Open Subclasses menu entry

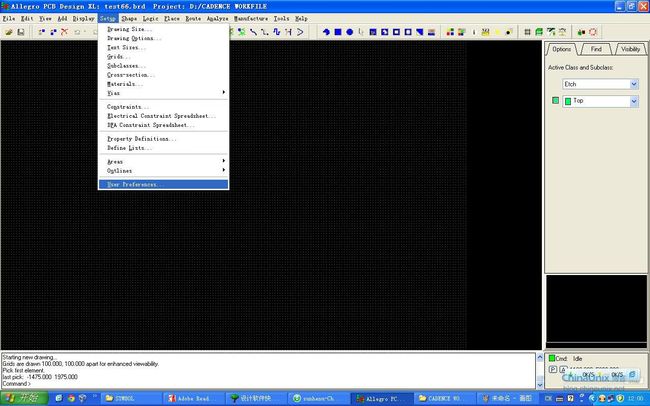coord(163,66)
